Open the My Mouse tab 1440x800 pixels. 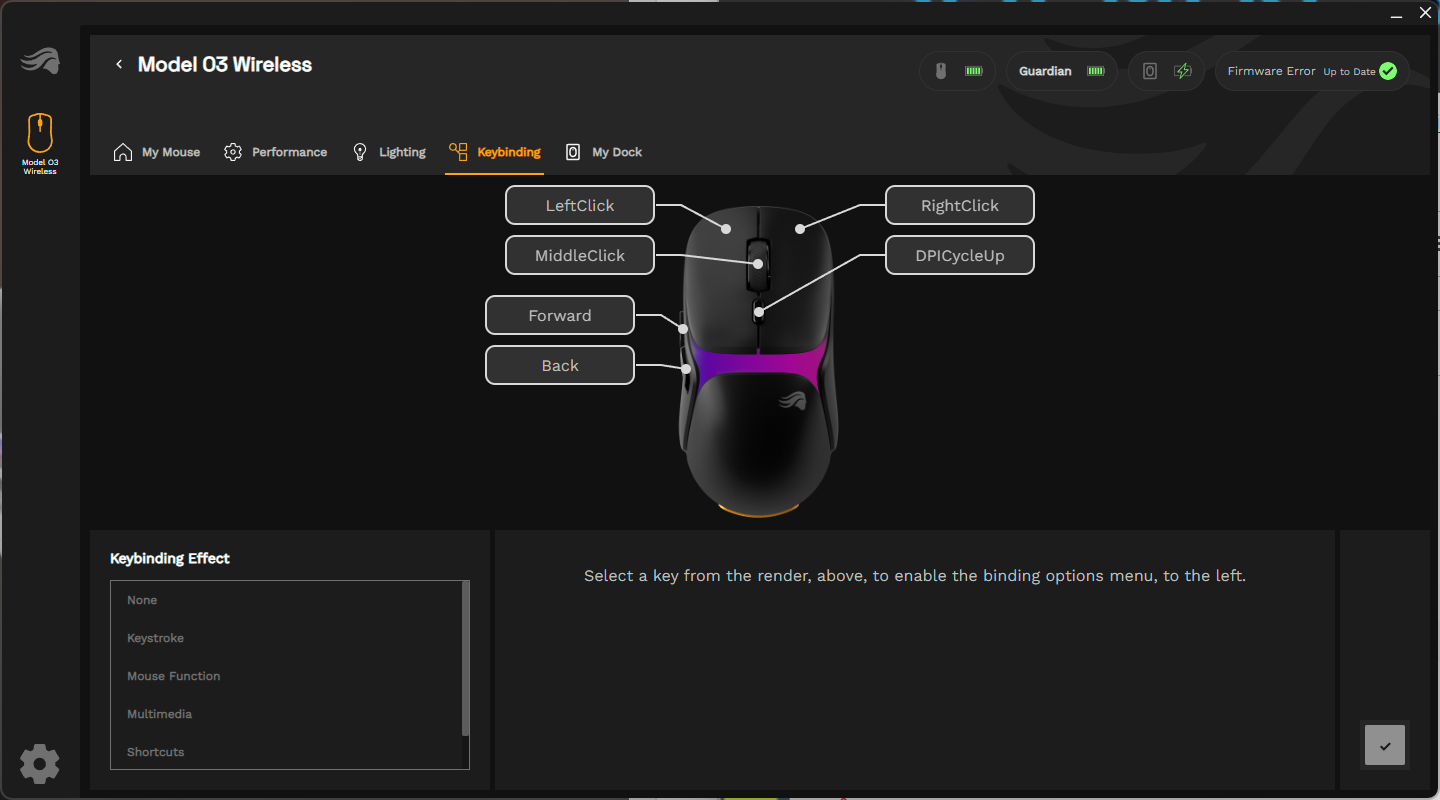[157, 152]
